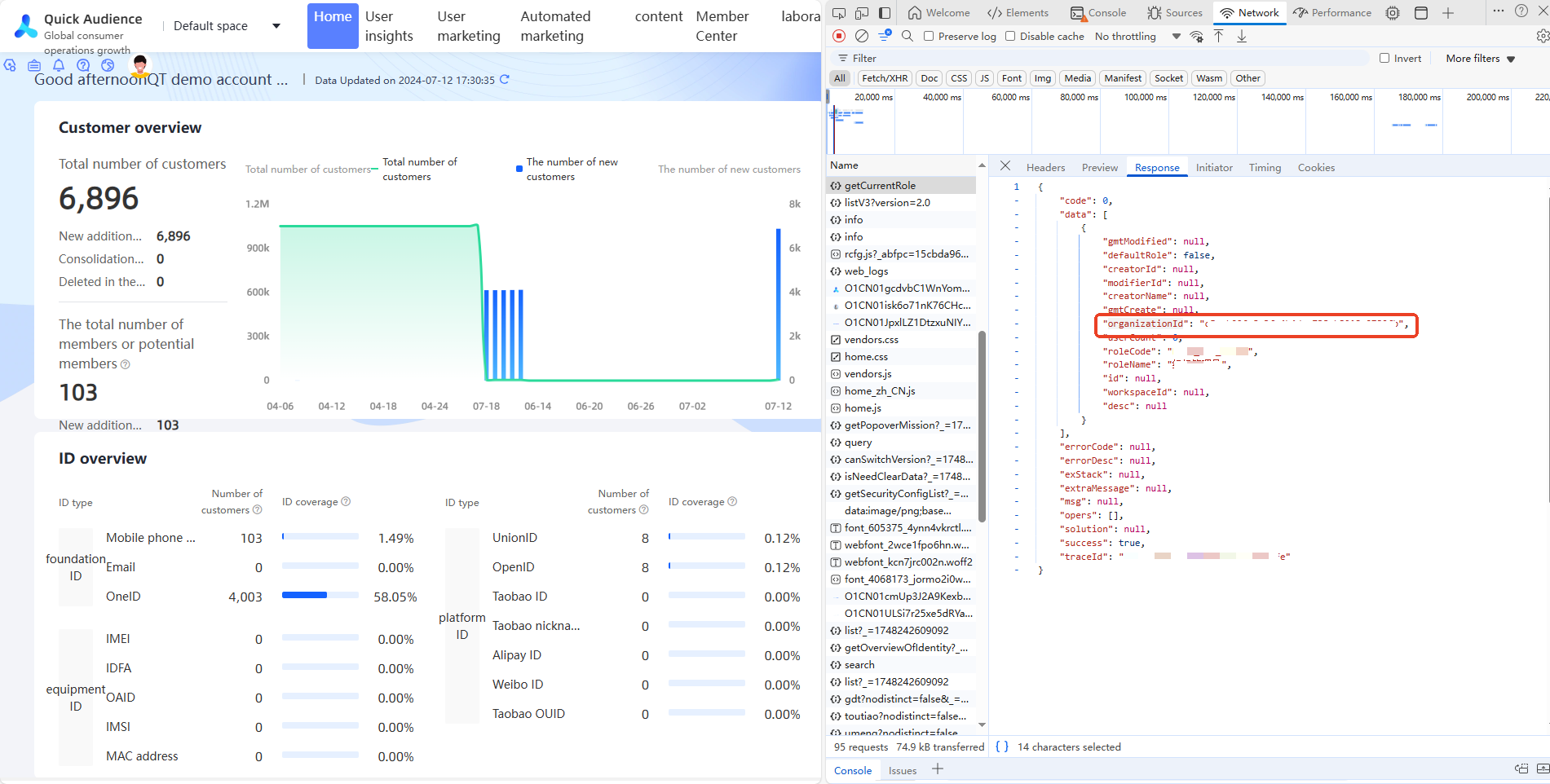Open network conditions wifi icon
The image size is (1550, 784).
[x=1196, y=36]
